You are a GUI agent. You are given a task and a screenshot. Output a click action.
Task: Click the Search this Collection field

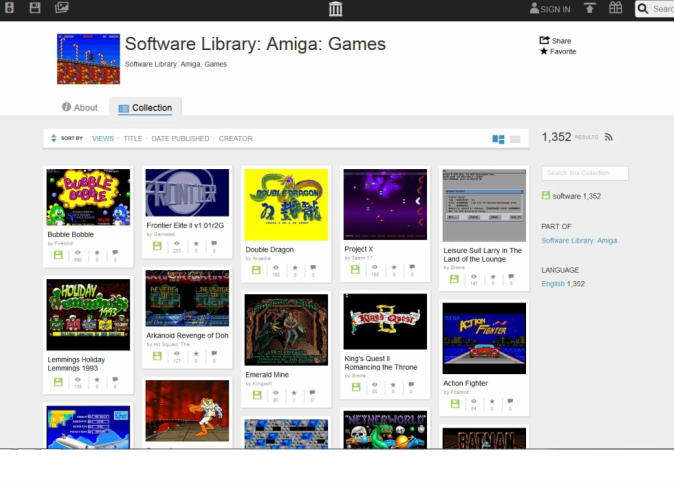585,173
